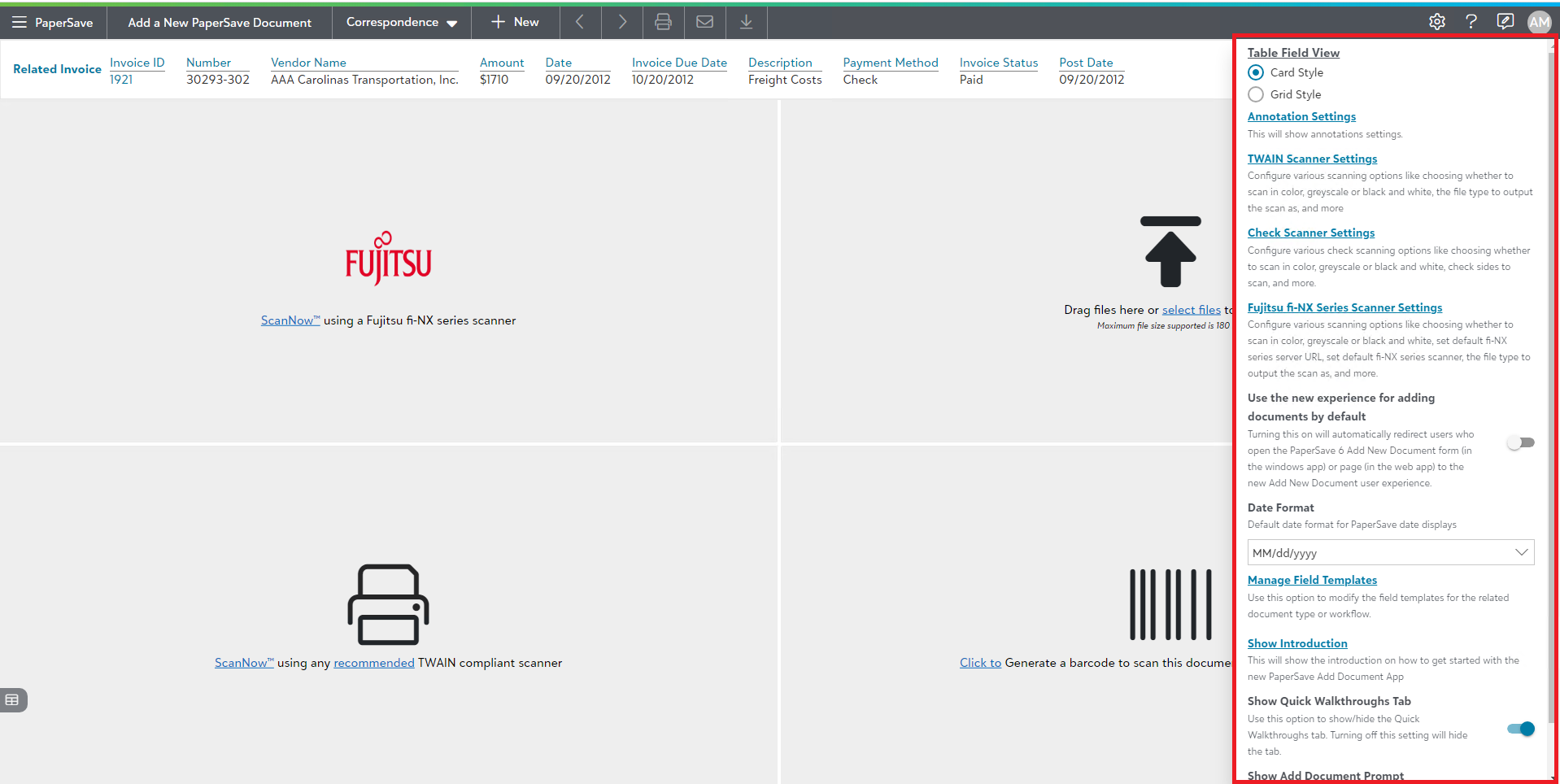Open the Date Format MM/dd/yyyy dropdown

(x=1390, y=552)
